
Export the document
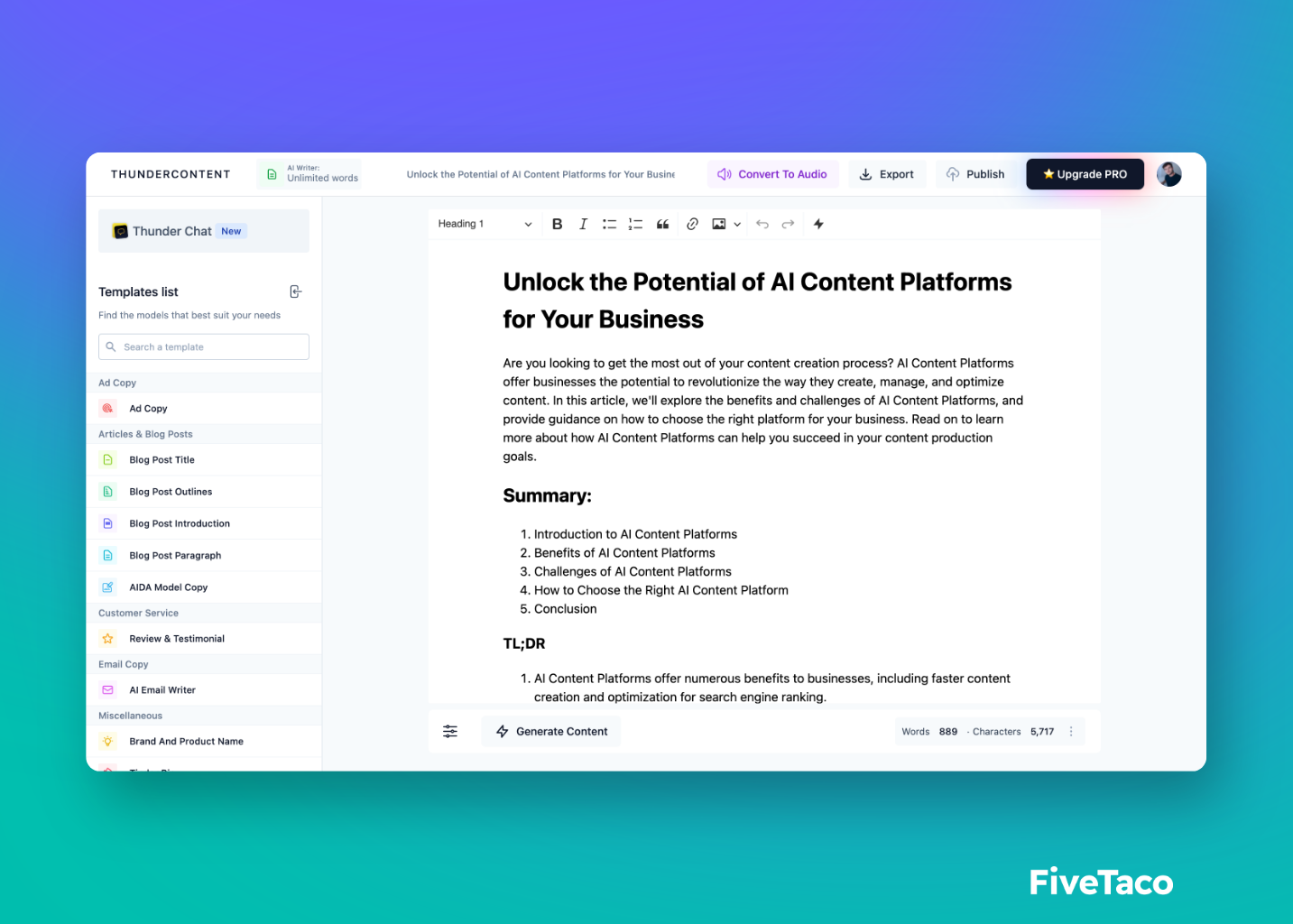coord(887,174)
